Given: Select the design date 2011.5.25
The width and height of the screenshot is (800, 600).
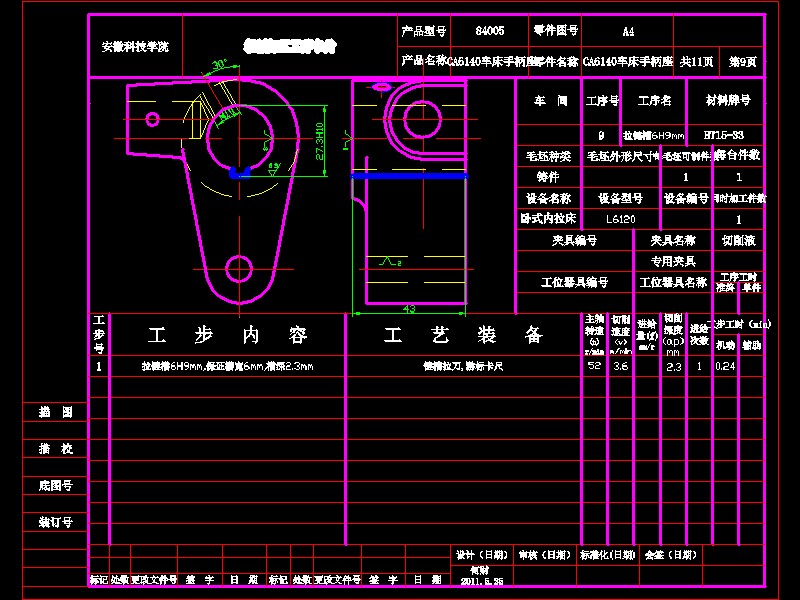Looking at the screenshot, I should click(x=482, y=582).
